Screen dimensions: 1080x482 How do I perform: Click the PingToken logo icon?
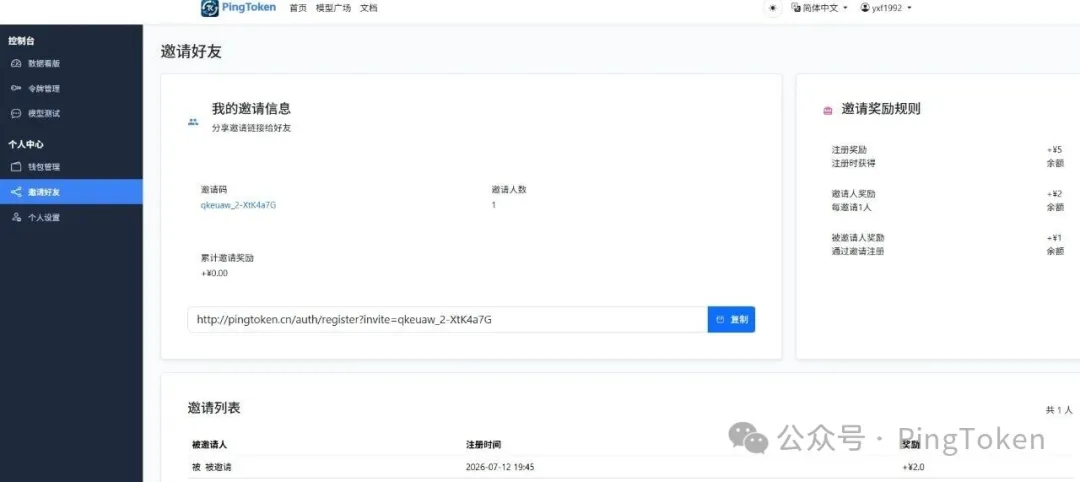210,8
